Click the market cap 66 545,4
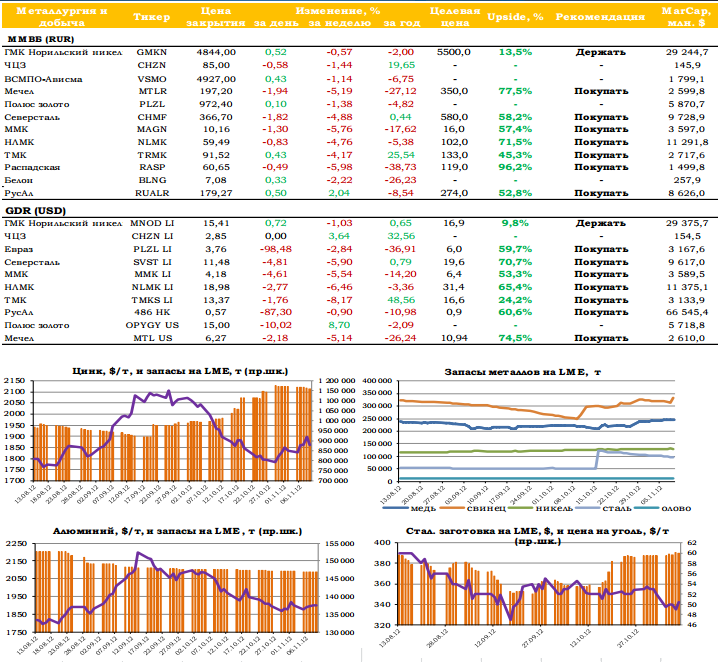The image size is (718, 670). pyautogui.click(x=687, y=312)
